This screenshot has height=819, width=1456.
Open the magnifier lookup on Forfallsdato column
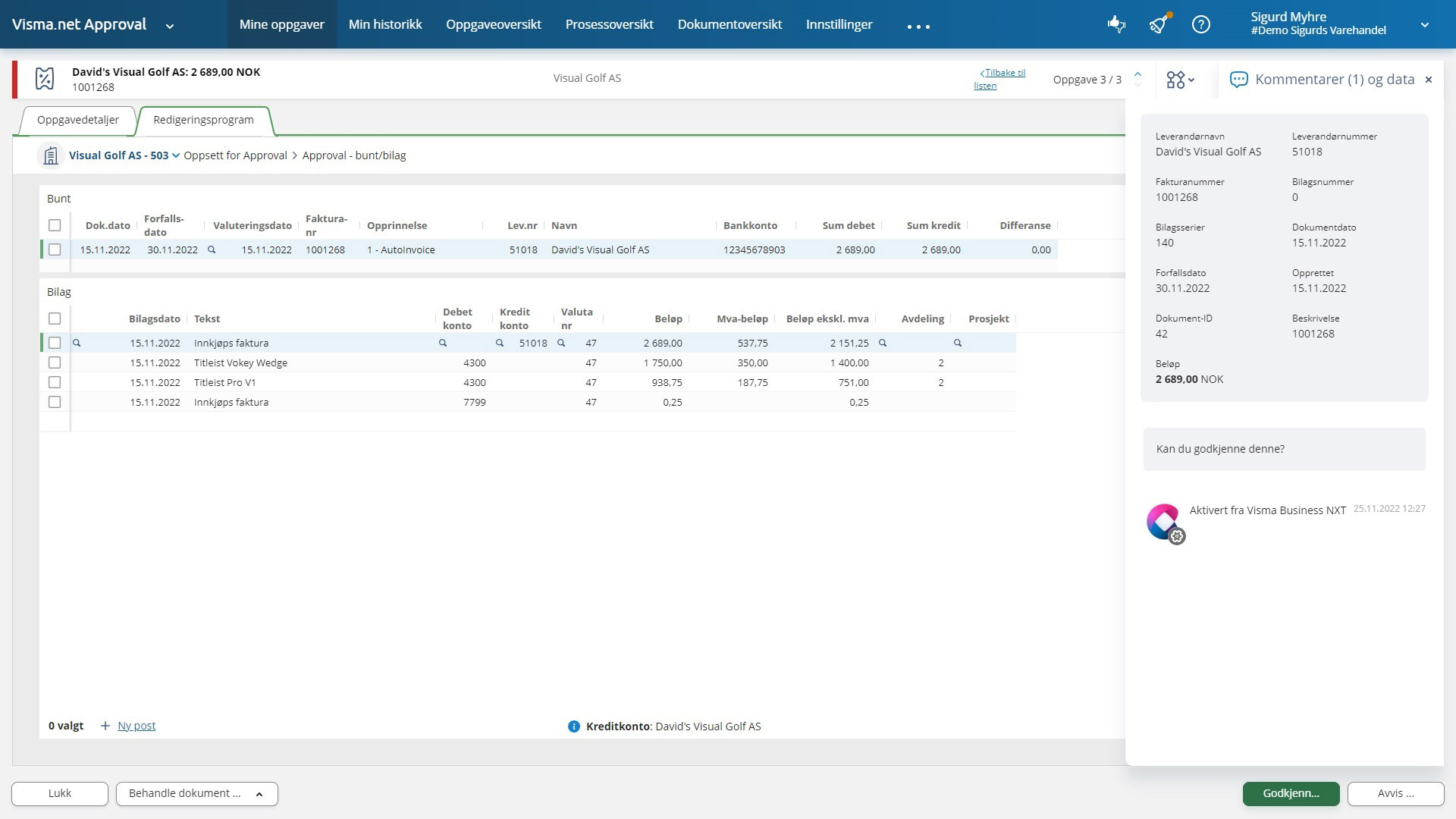[x=212, y=249]
